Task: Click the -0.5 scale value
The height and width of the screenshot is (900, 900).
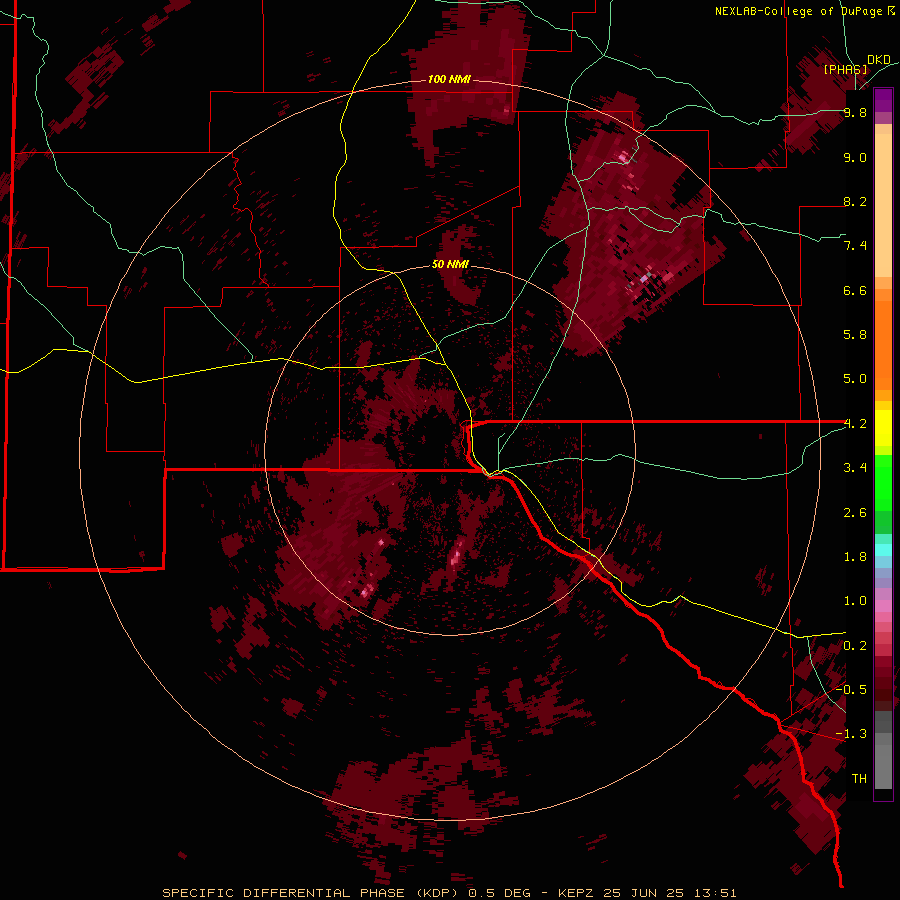Action: pyautogui.click(x=851, y=690)
